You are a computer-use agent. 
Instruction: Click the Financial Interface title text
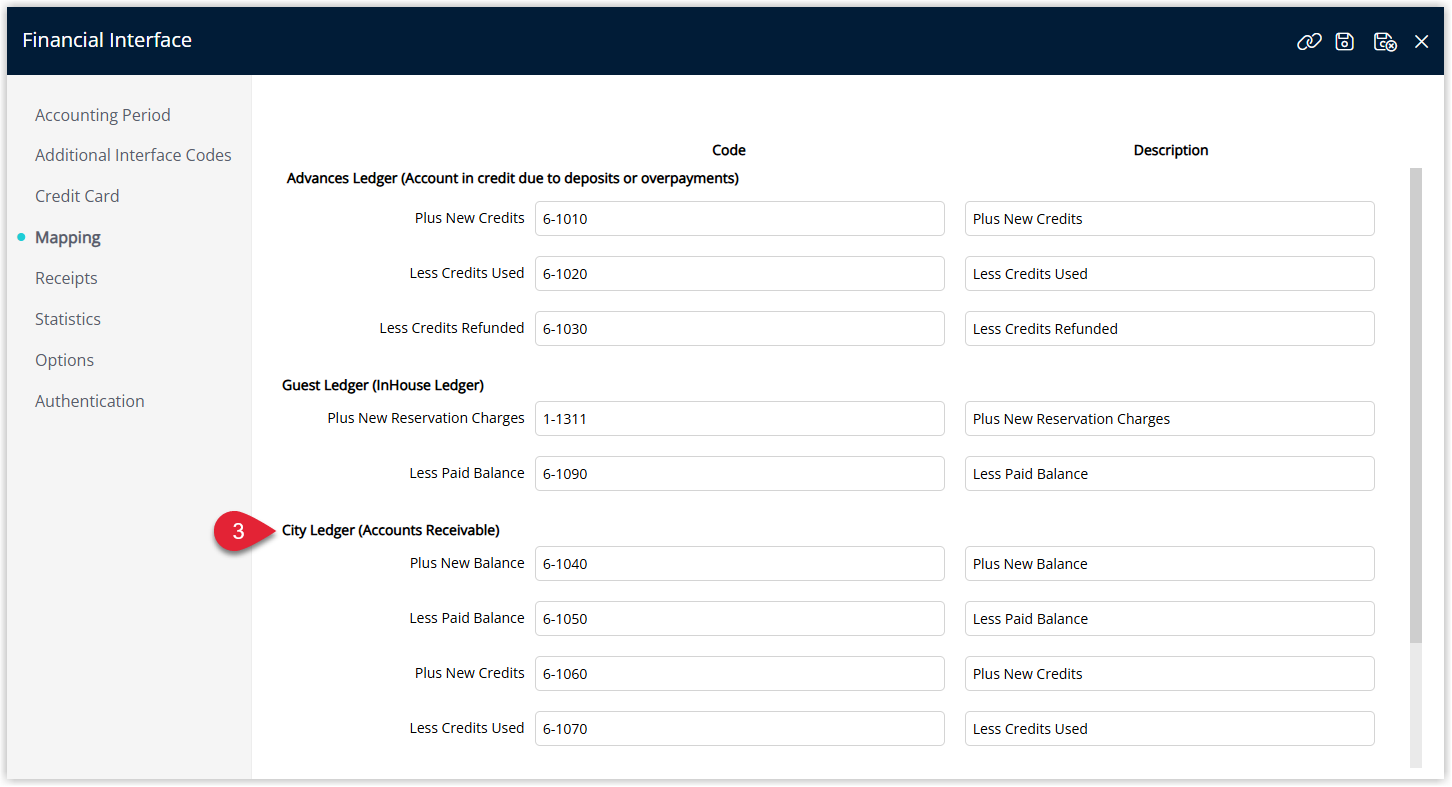[107, 40]
